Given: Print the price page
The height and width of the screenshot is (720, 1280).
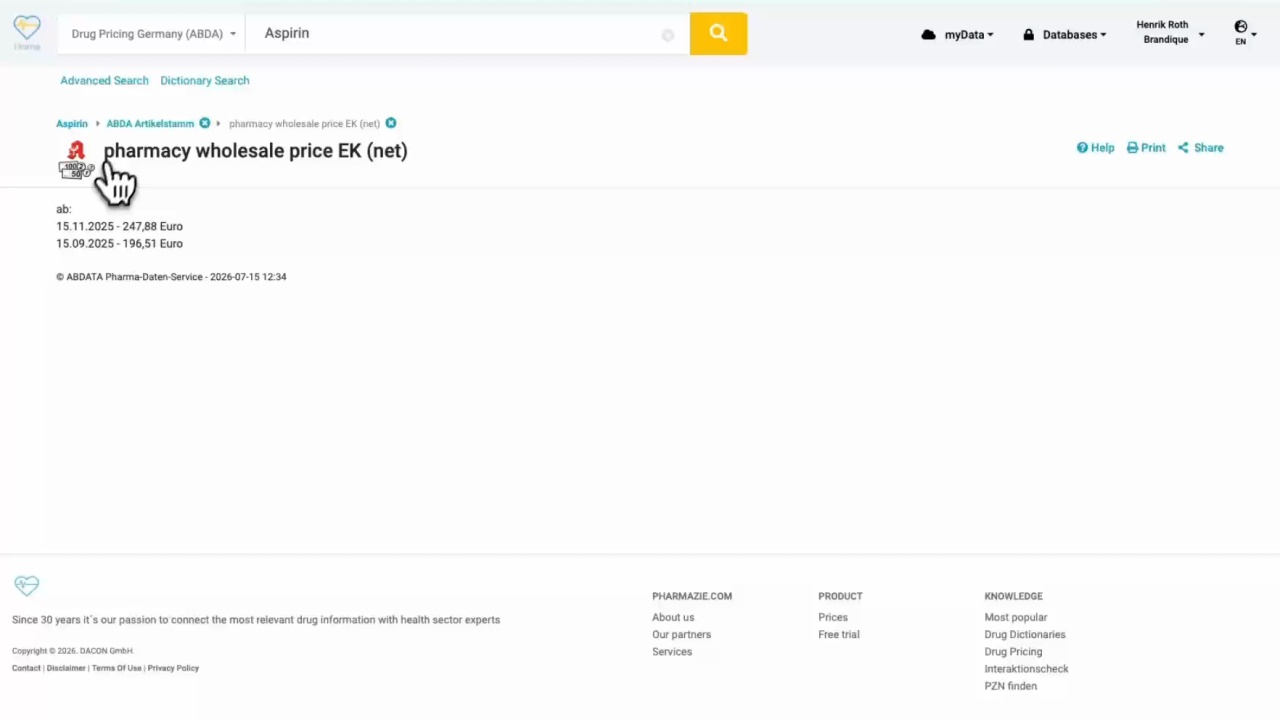Looking at the screenshot, I should click(1146, 148).
